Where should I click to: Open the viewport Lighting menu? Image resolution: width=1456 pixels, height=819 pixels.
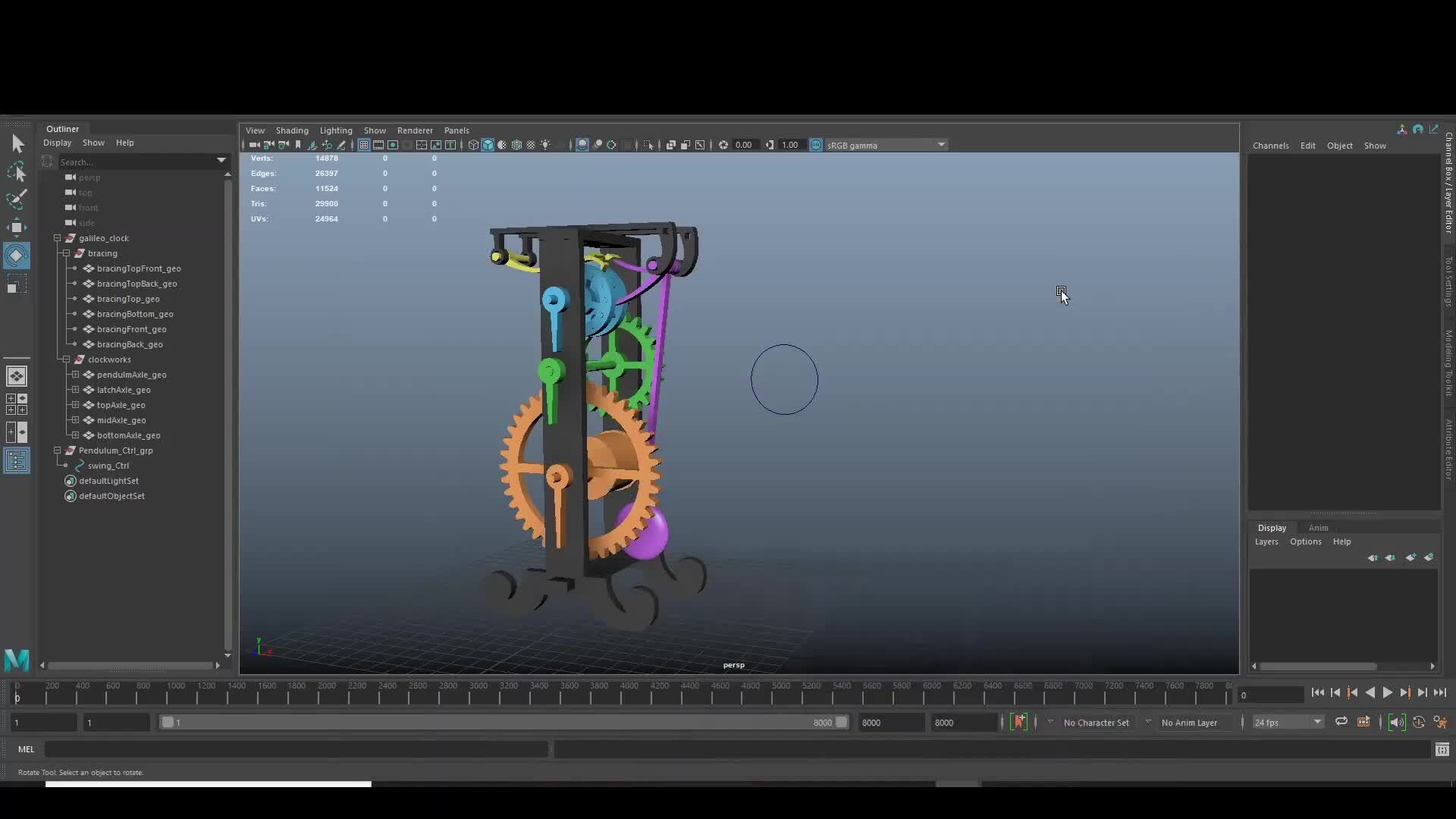[x=336, y=130]
